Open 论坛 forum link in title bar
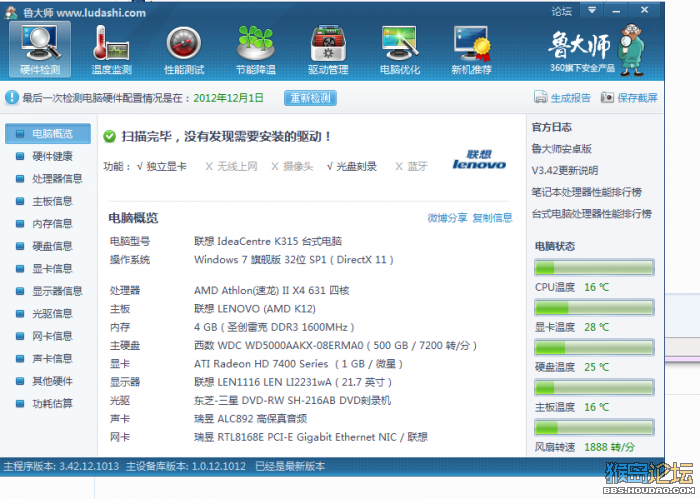The width and height of the screenshot is (700, 499). [x=561, y=11]
